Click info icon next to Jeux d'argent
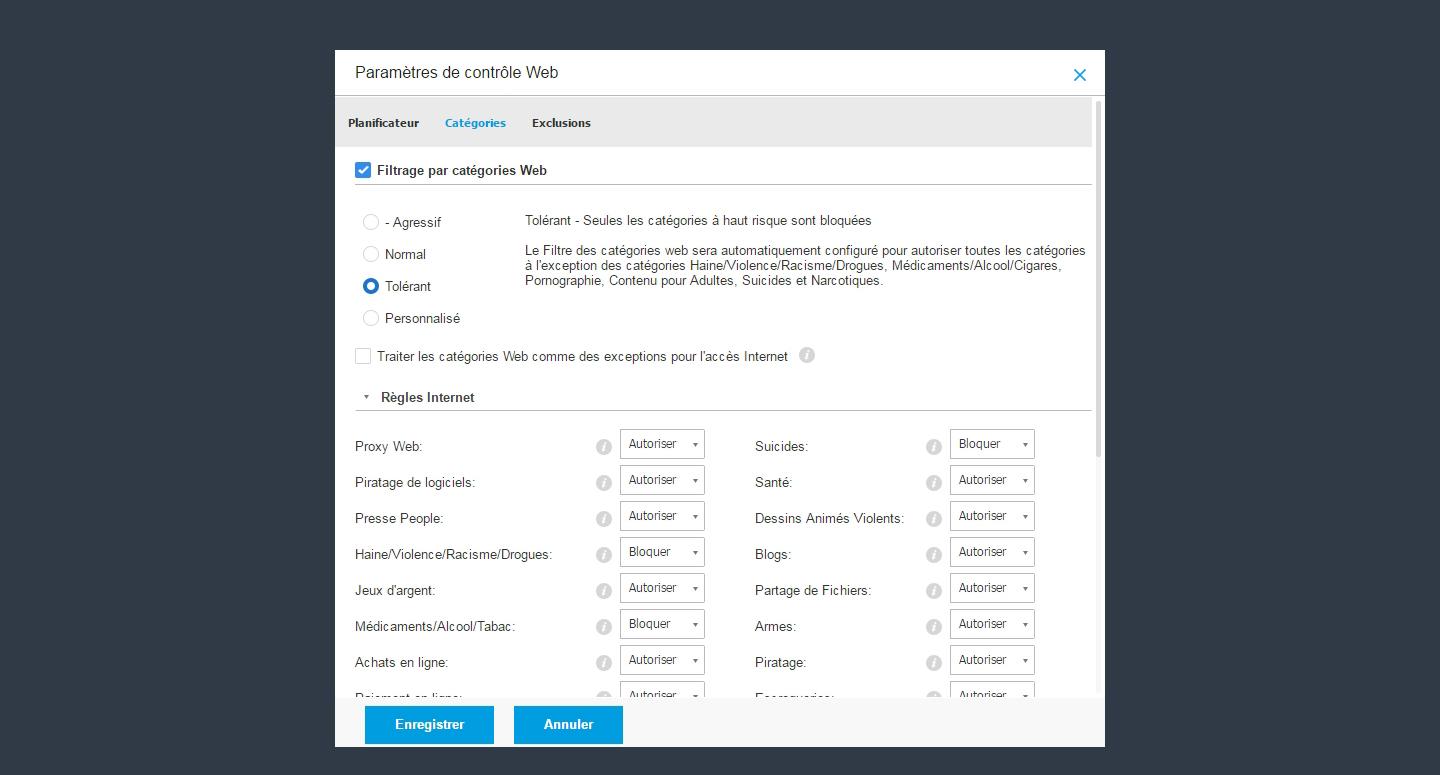 click(x=603, y=591)
